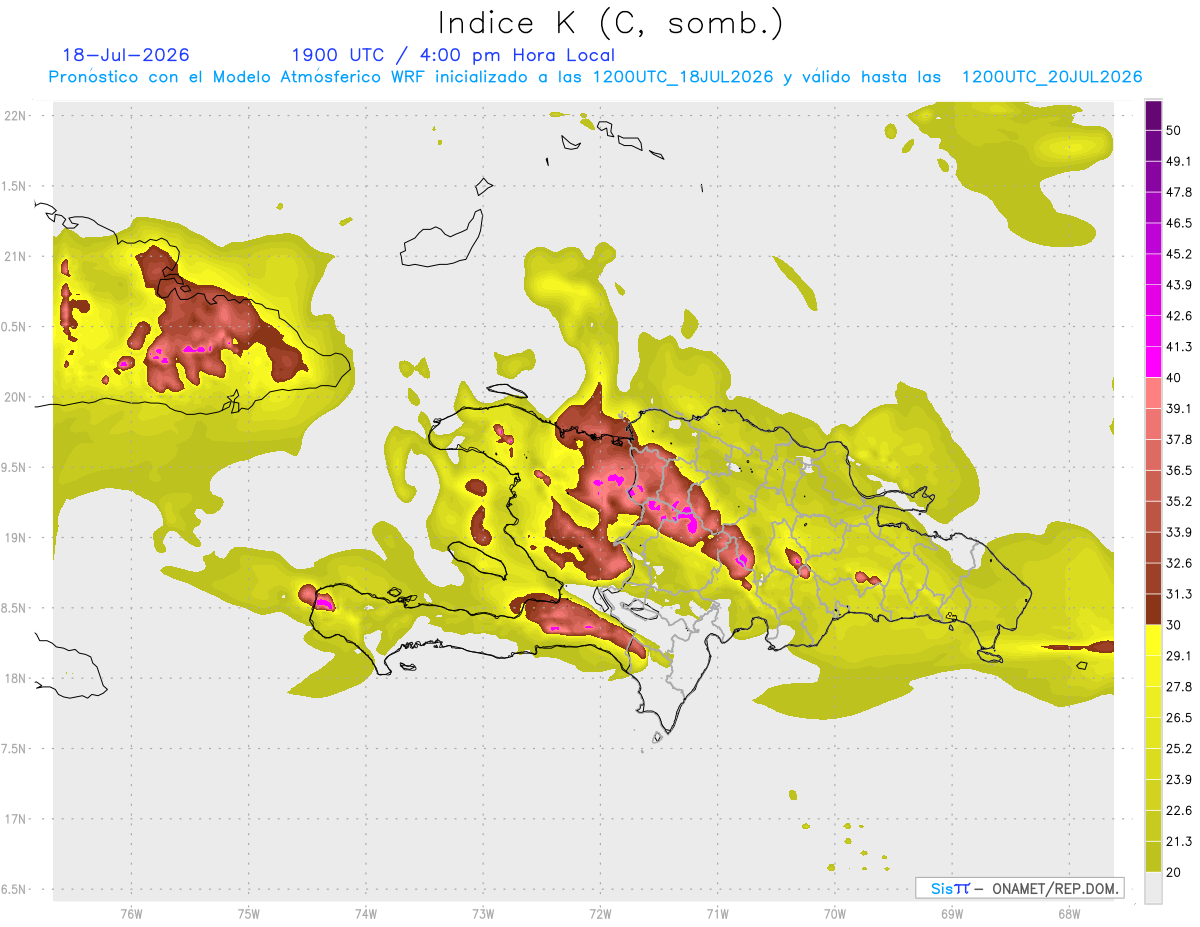1200x927 pixels.
Task: Click the "73W" longitude axis label
Action: point(483,913)
